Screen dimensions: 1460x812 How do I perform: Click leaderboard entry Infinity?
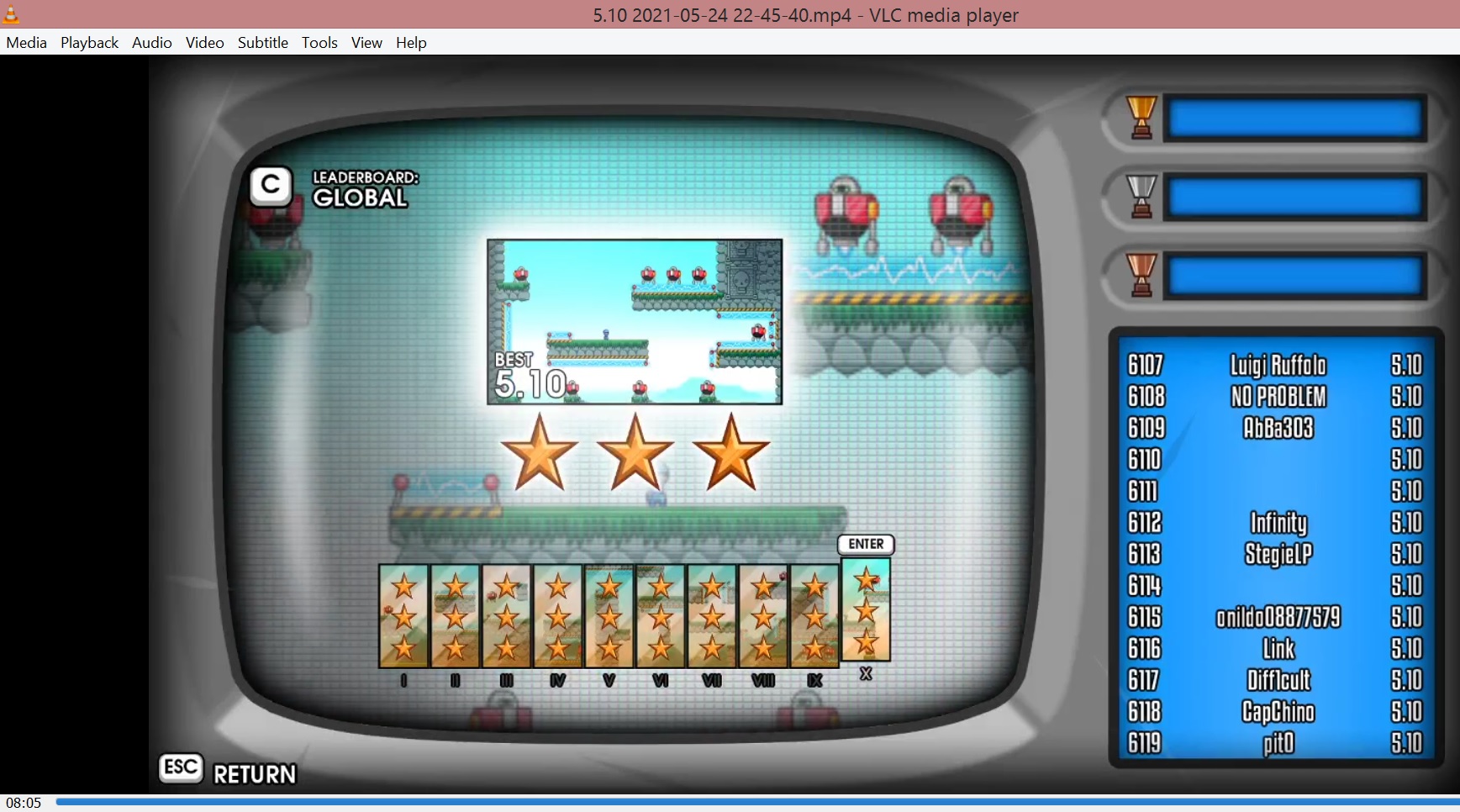tap(1278, 523)
